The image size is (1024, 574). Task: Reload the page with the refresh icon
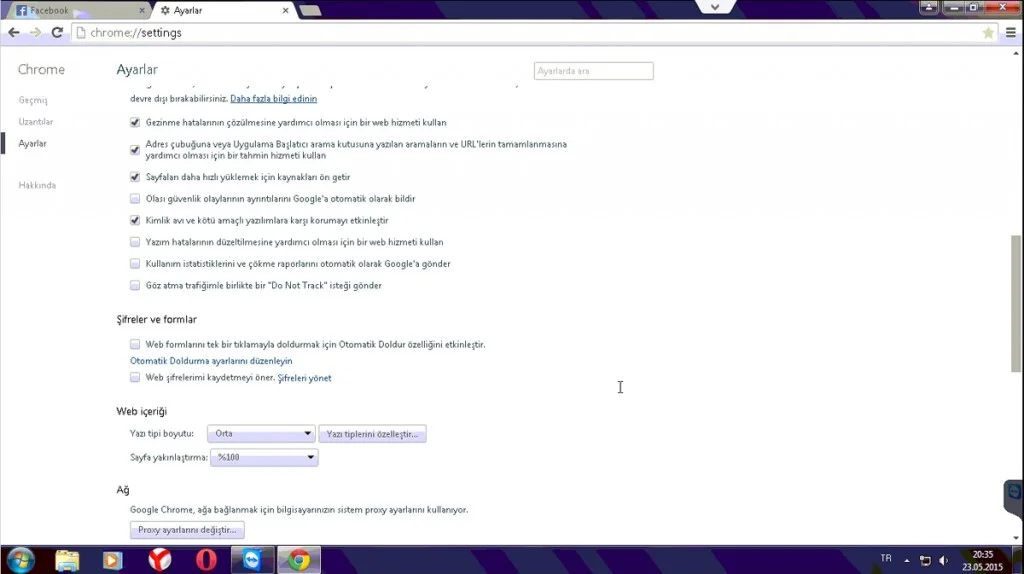tap(57, 32)
